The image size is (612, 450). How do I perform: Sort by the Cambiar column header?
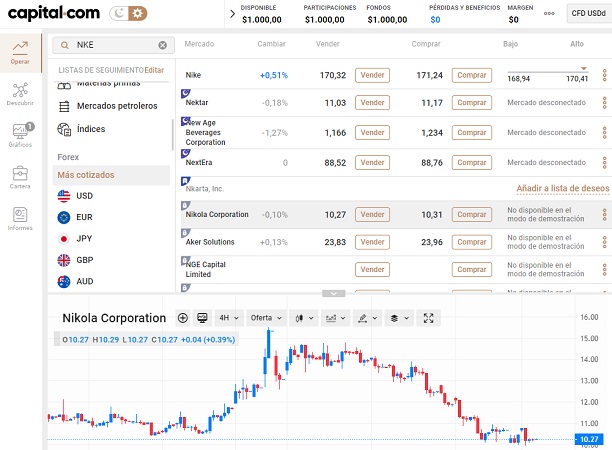[271, 44]
